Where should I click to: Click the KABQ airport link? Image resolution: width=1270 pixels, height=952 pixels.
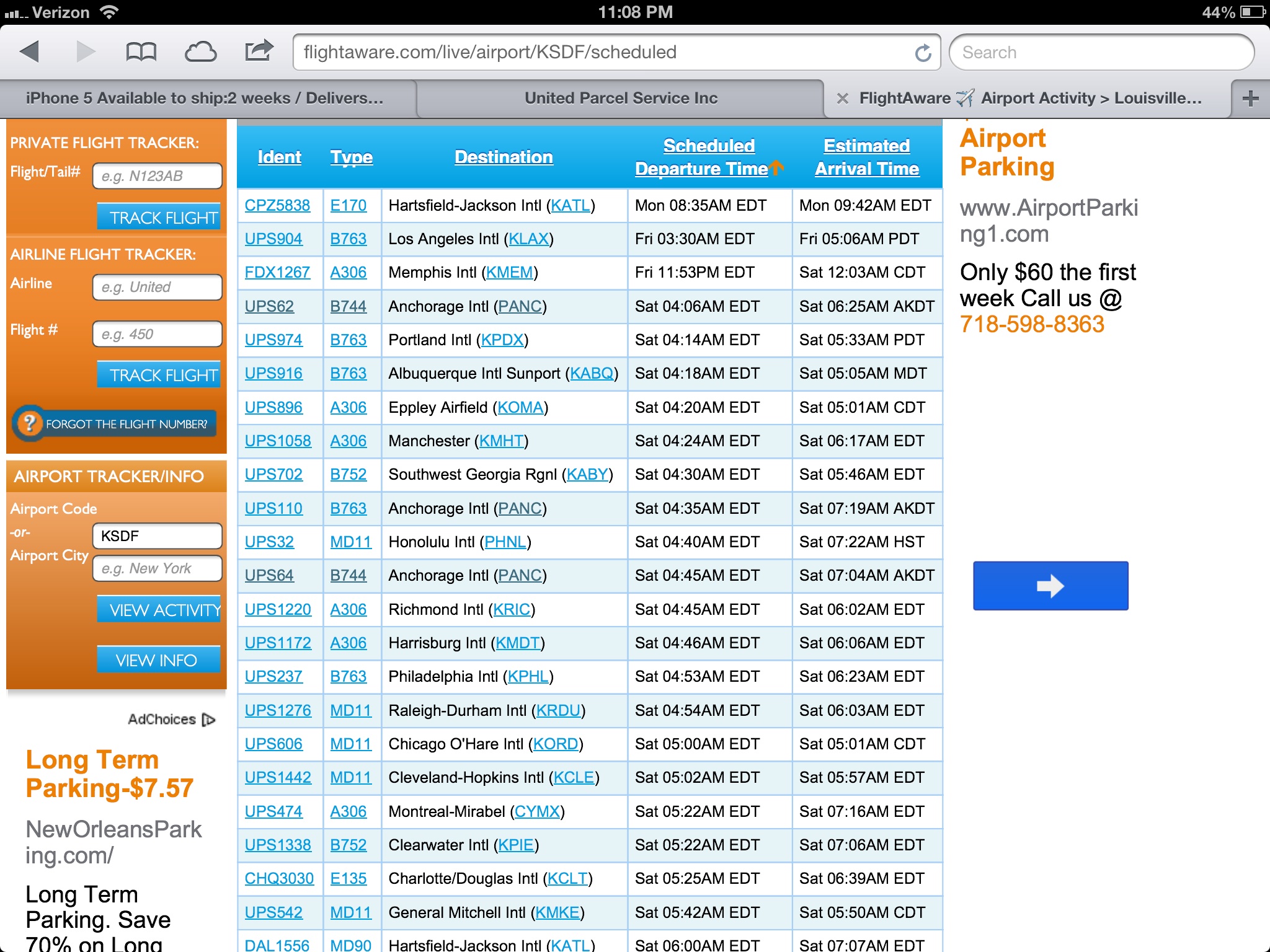(592, 373)
